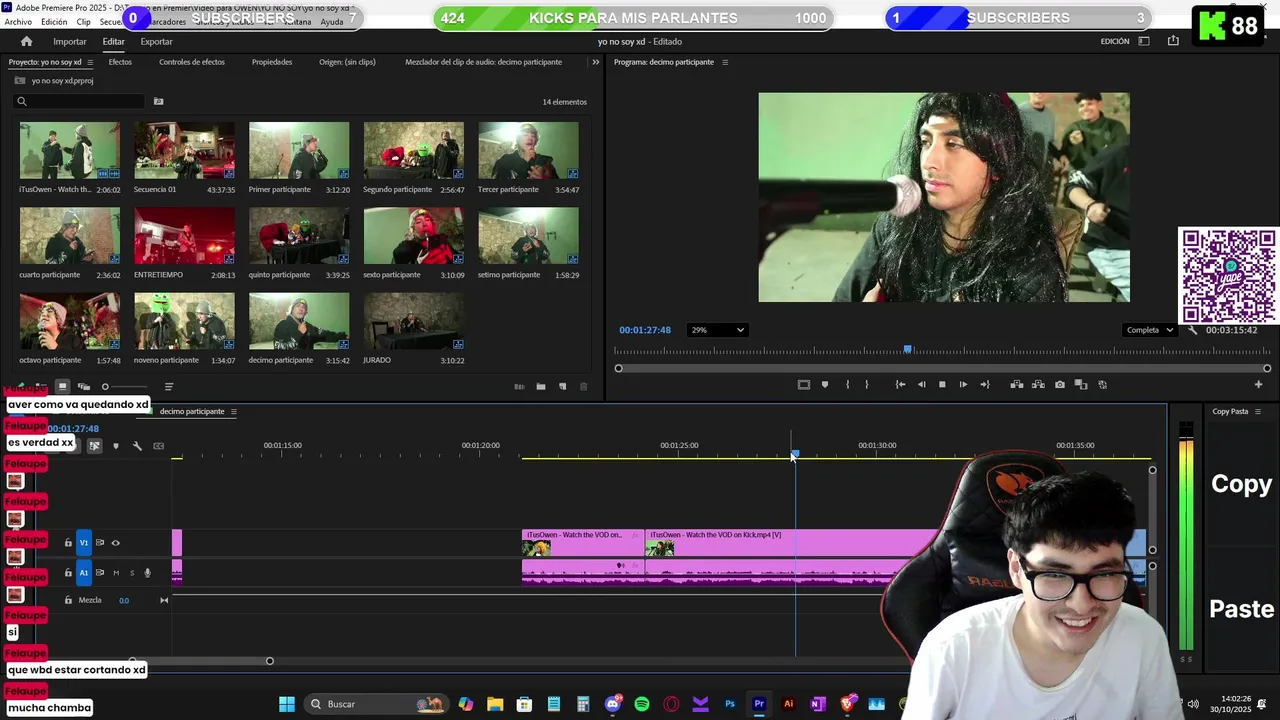This screenshot has width=1280, height=720.
Task: Toggle V1 sync lock icon
Action: click(x=99, y=543)
